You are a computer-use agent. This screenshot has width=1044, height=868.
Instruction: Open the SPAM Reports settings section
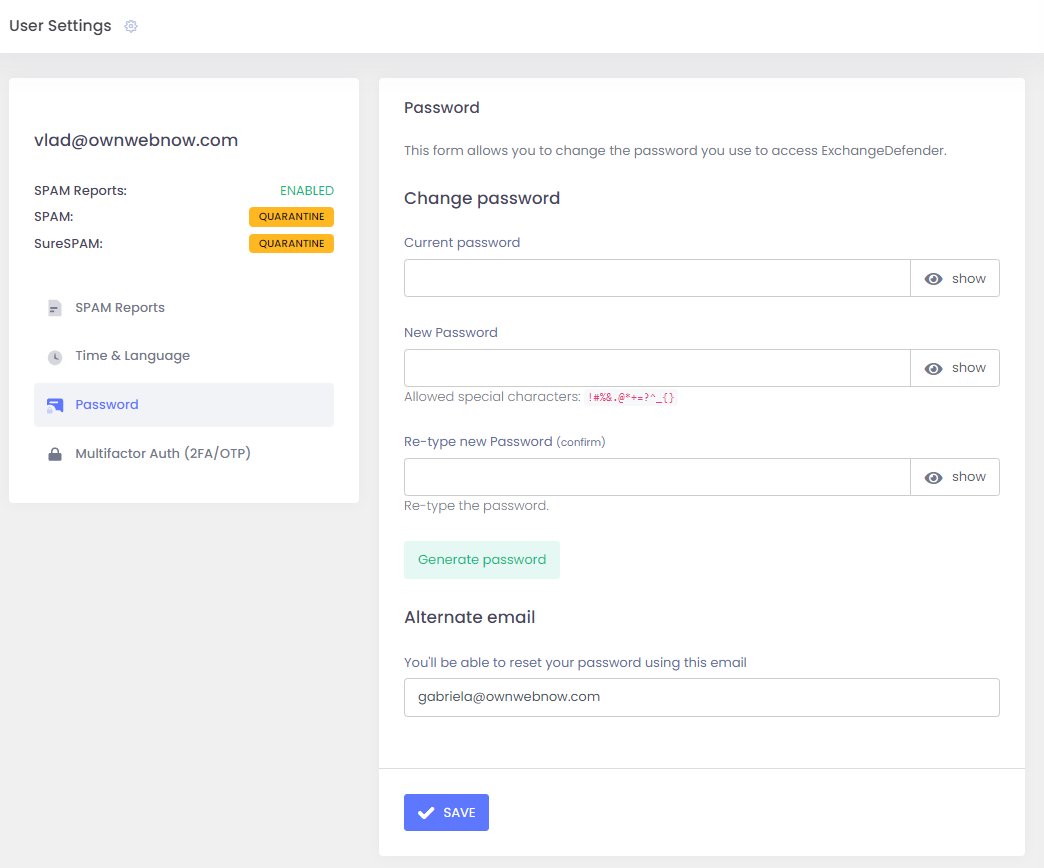click(120, 308)
